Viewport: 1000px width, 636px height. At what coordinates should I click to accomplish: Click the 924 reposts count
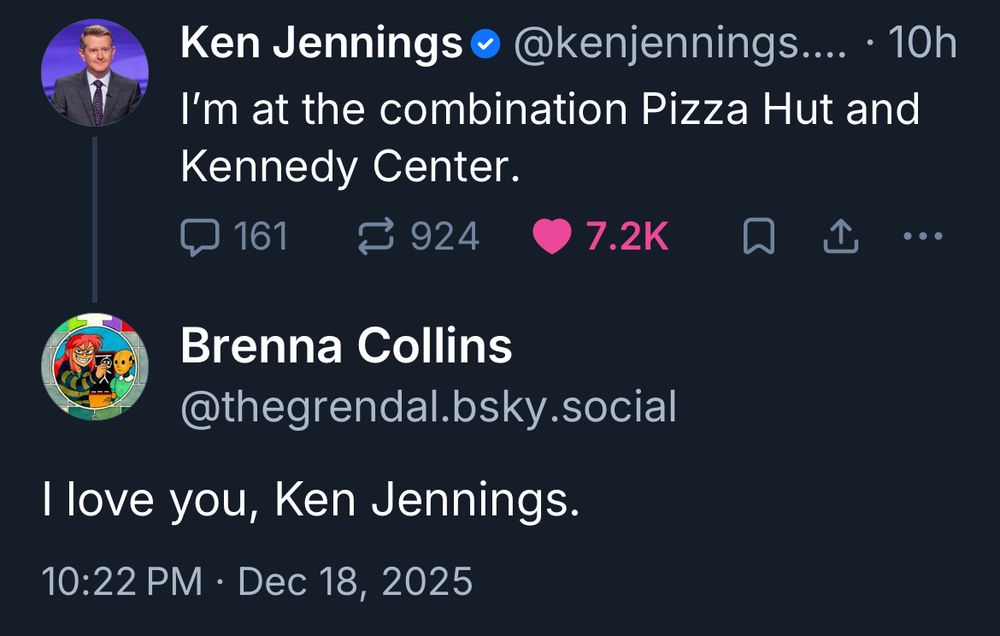point(445,237)
